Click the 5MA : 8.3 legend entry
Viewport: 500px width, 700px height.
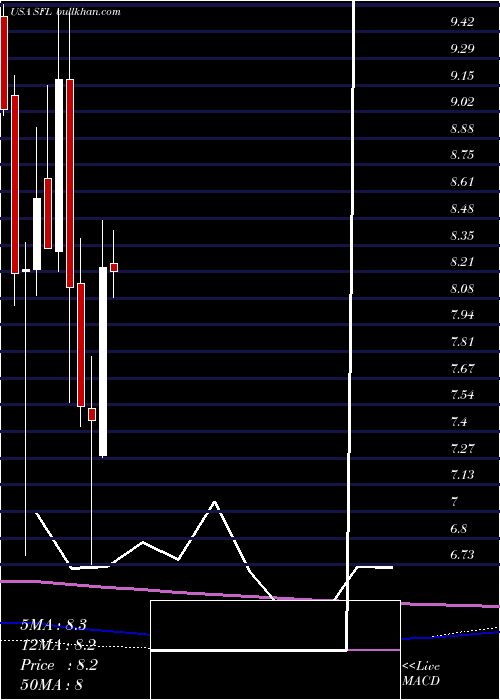pyautogui.click(x=54, y=625)
